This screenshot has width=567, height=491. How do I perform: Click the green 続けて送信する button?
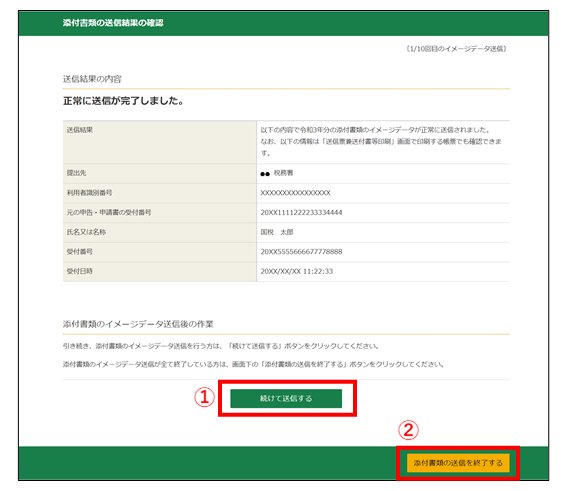286,398
